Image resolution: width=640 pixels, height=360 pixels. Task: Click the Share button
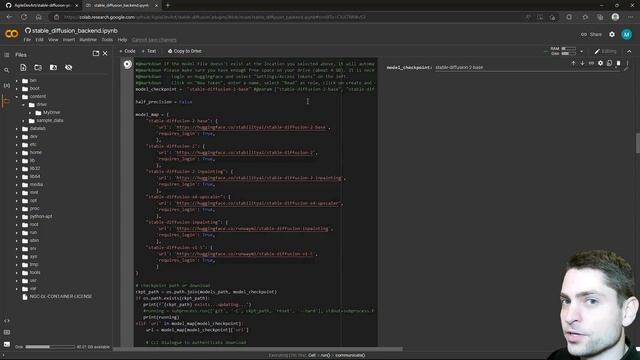pos(591,34)
